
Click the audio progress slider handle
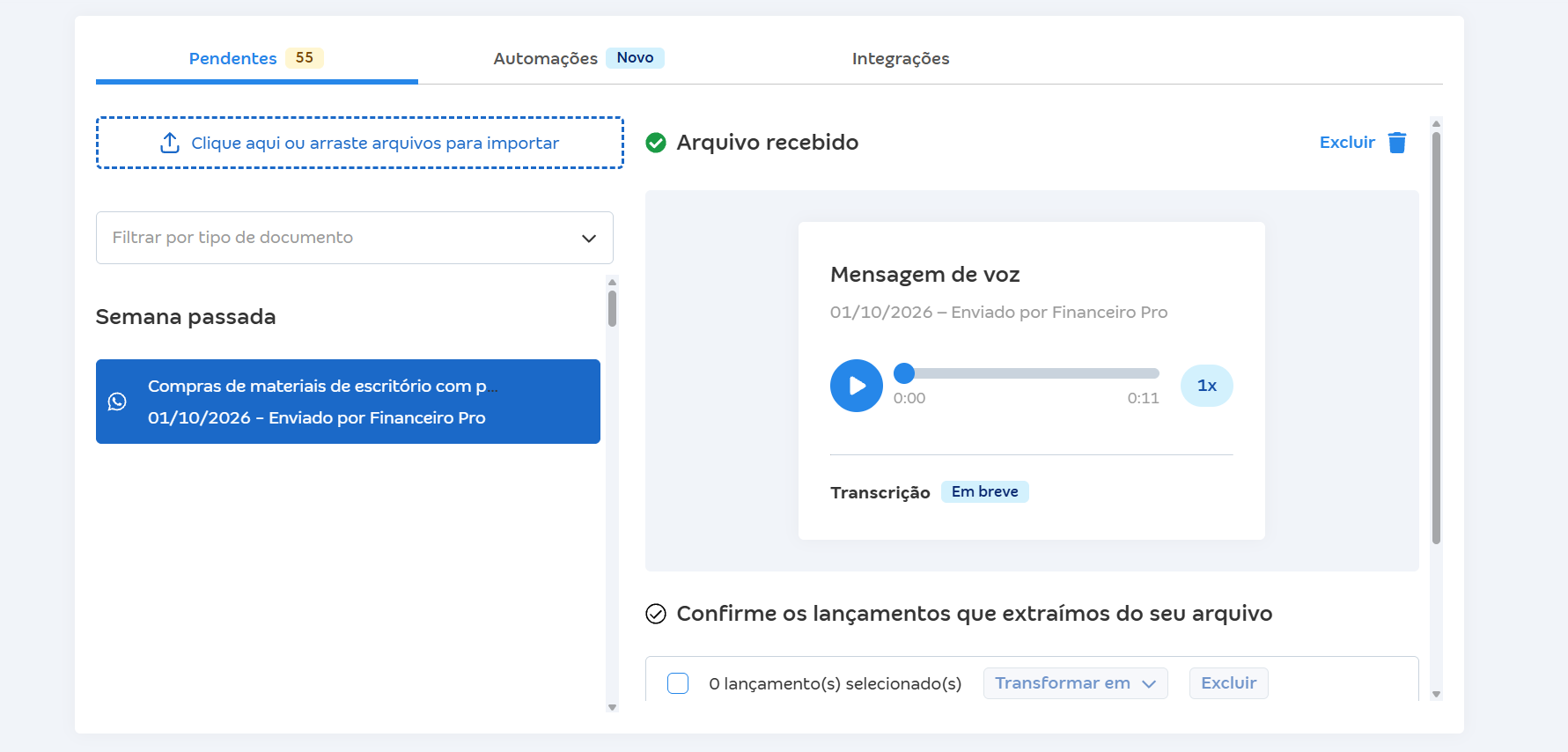[x=904, y=373]
